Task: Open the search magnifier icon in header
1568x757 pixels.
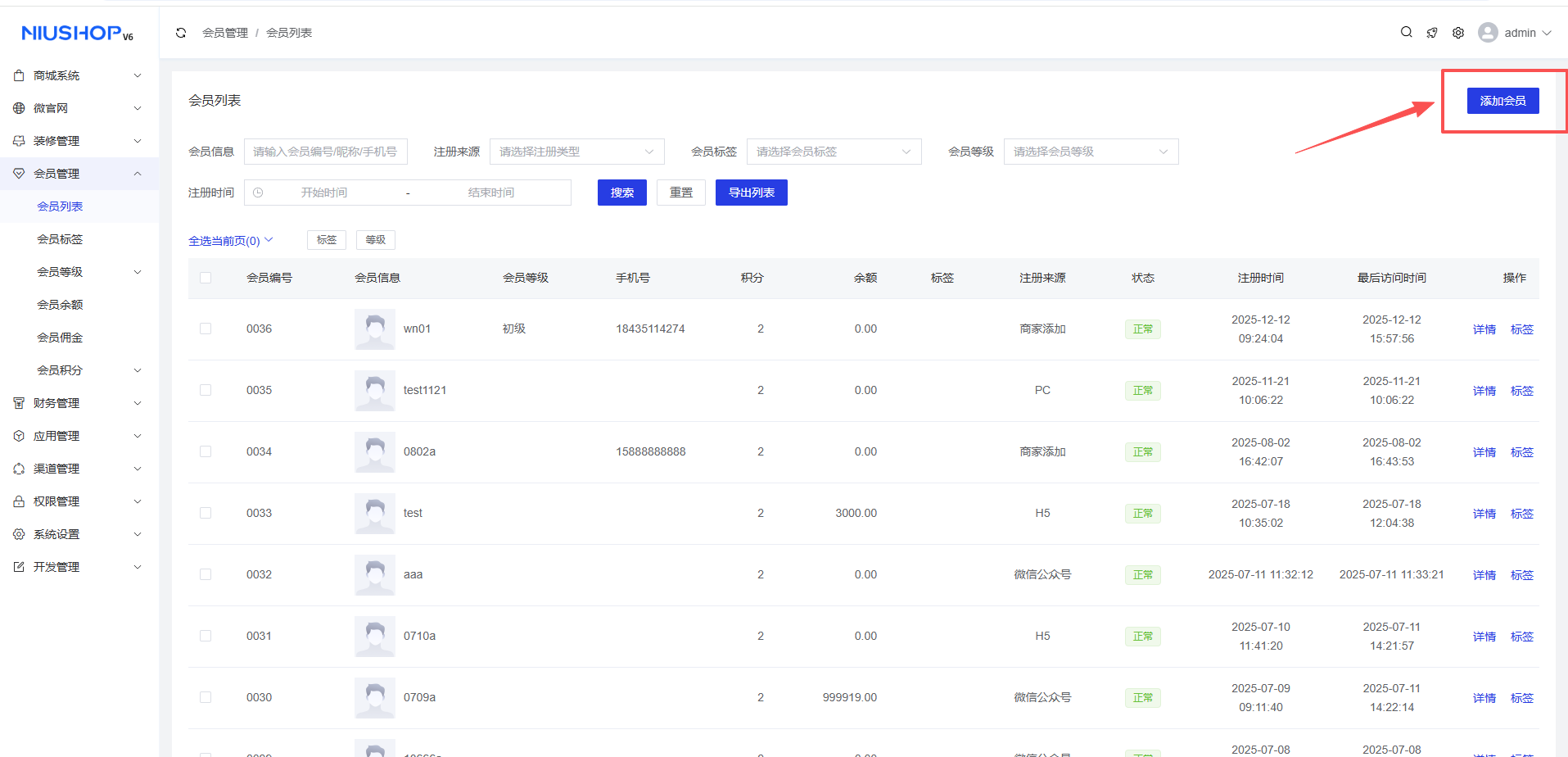Action: 1406,33
